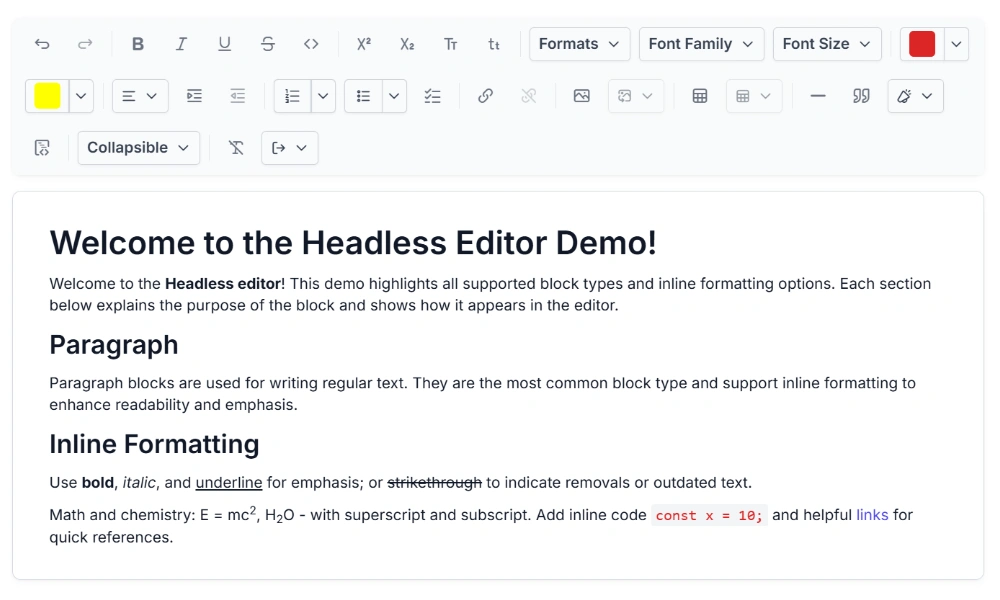Click the code block document icon
Screen dimensions: 1000x600
point(42,148)
